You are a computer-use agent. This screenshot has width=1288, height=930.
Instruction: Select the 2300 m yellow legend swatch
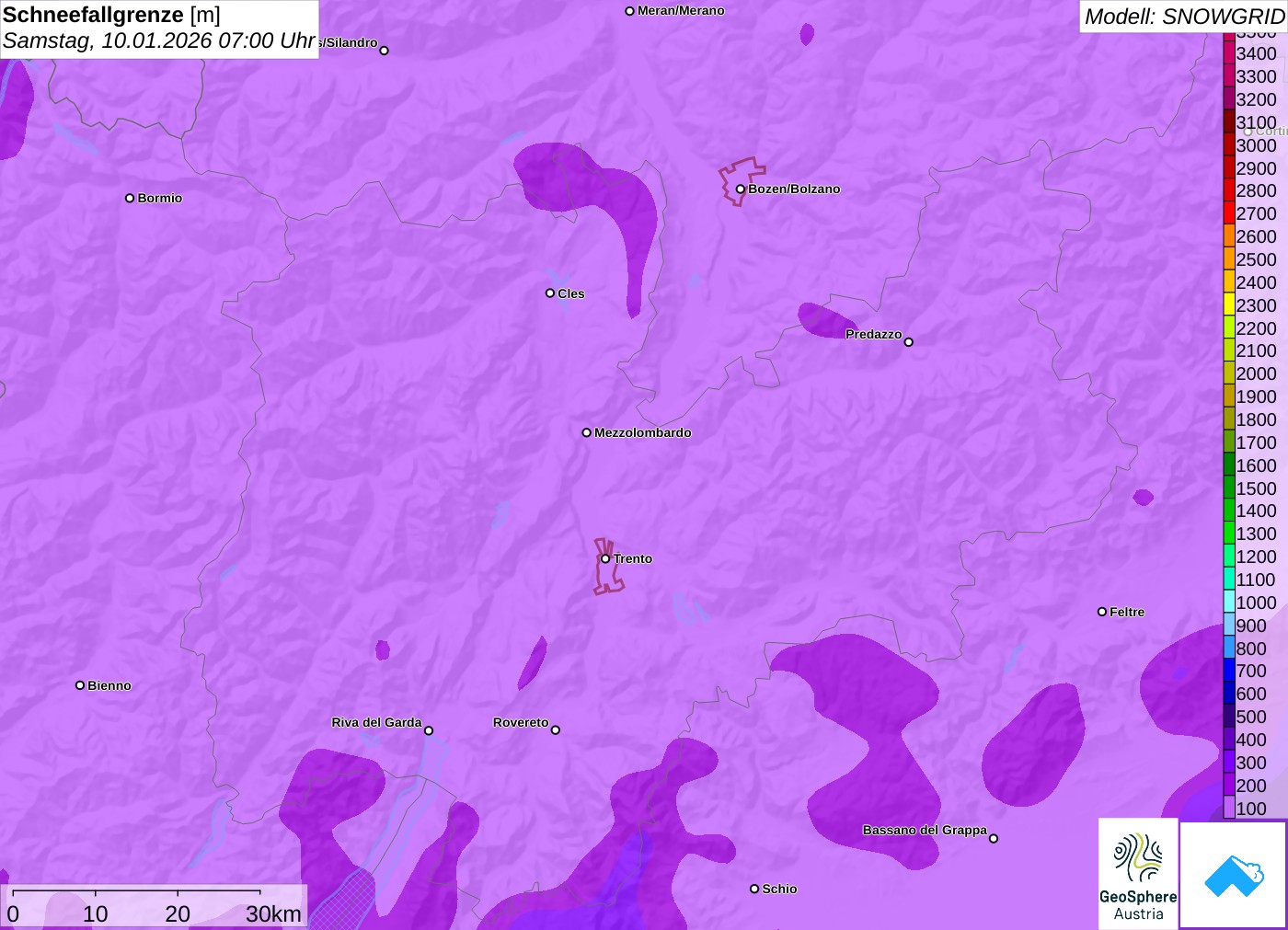[x=1229, y=304]
